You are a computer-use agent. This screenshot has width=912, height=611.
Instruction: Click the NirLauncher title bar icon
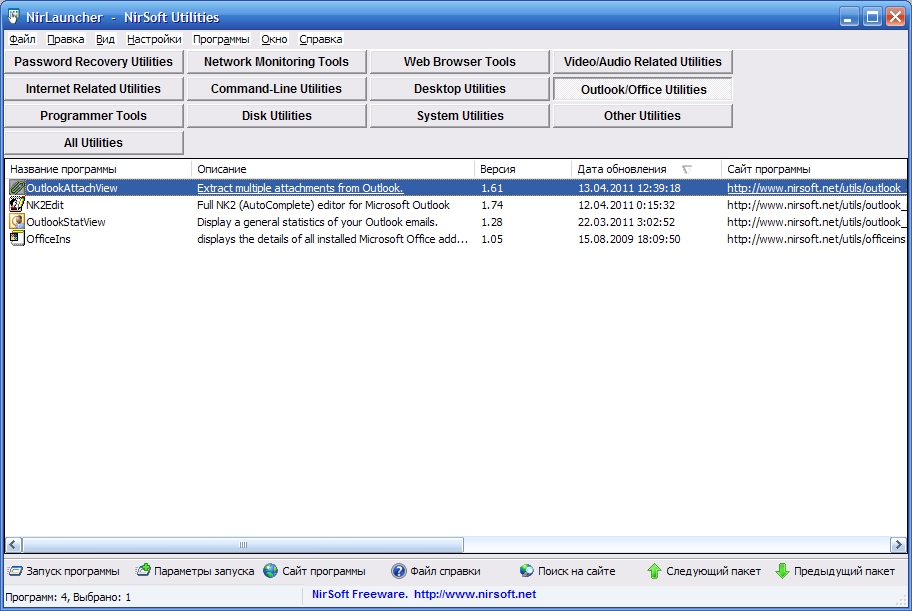(x=13, y=16)
